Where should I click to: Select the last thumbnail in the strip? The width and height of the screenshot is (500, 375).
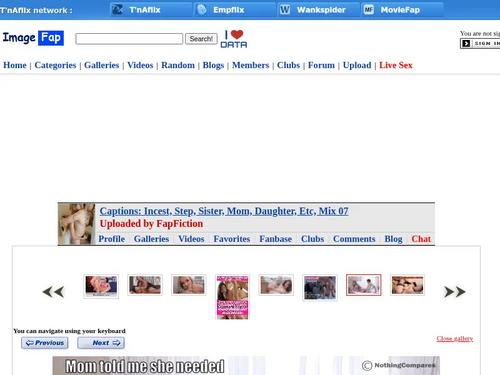point(407,285)
